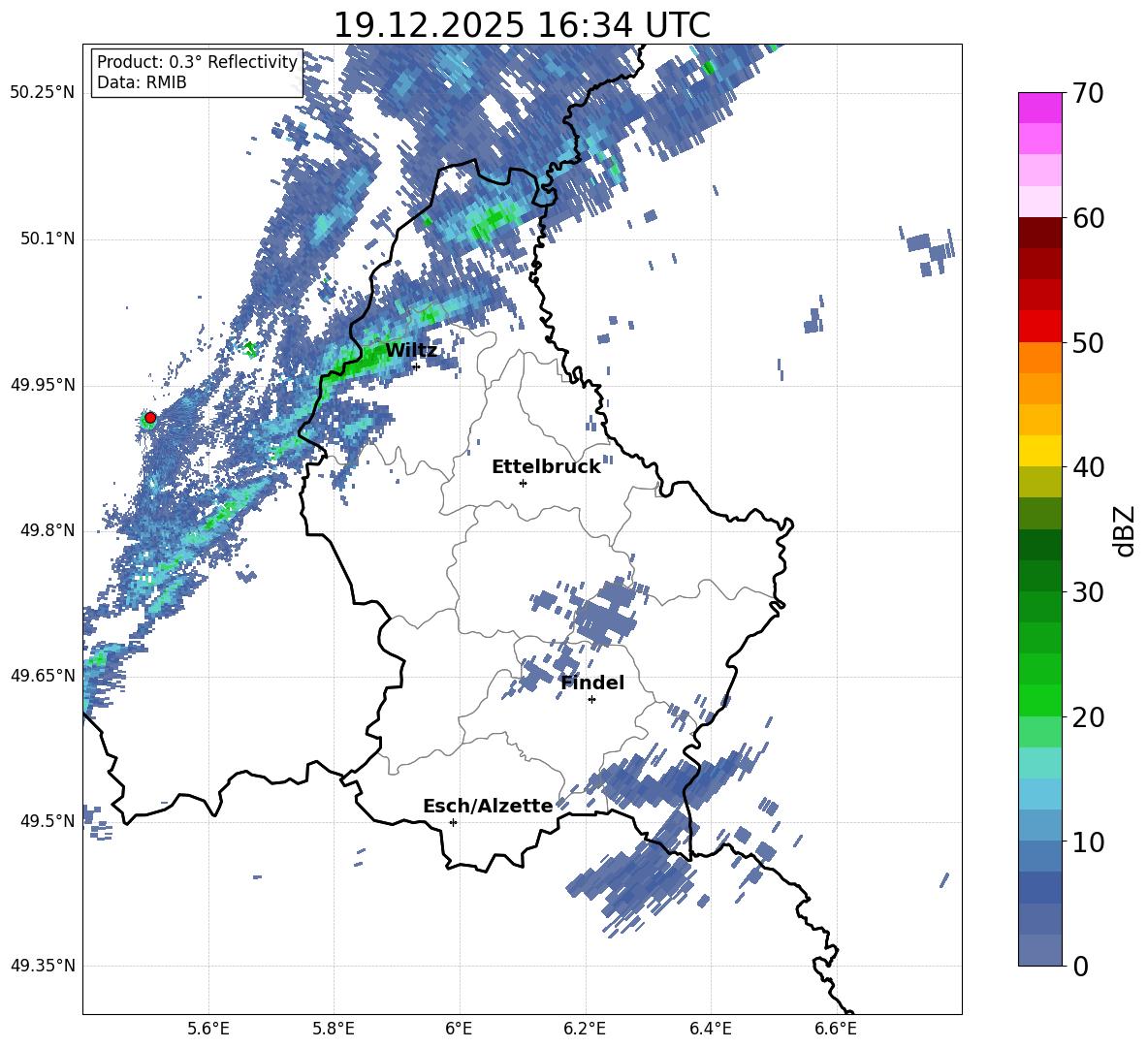
Task: Click the 6.4°E longitude label
Action: [710, 1030]
